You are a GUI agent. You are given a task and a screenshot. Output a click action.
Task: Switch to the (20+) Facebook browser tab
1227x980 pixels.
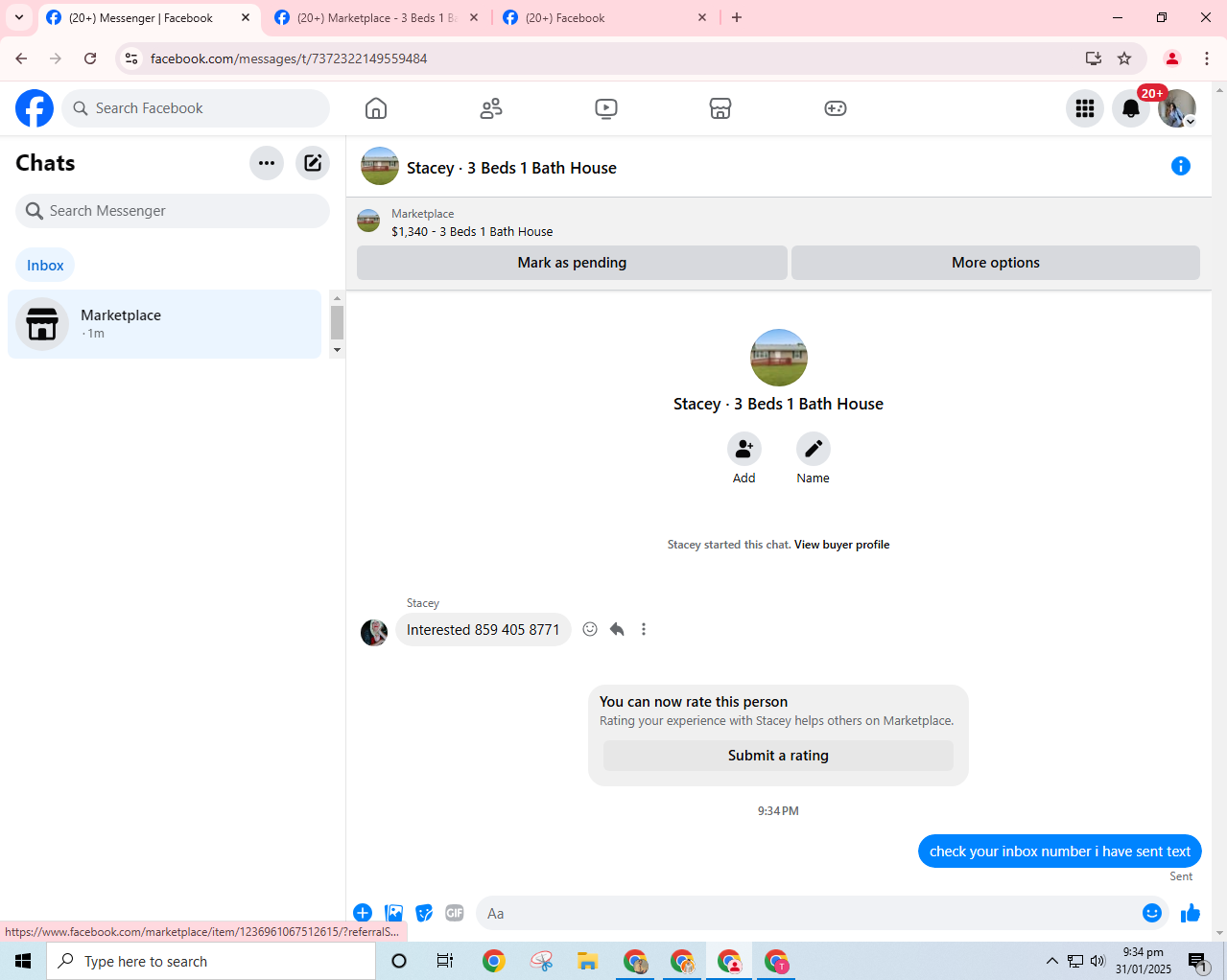[x=604, y=17]
